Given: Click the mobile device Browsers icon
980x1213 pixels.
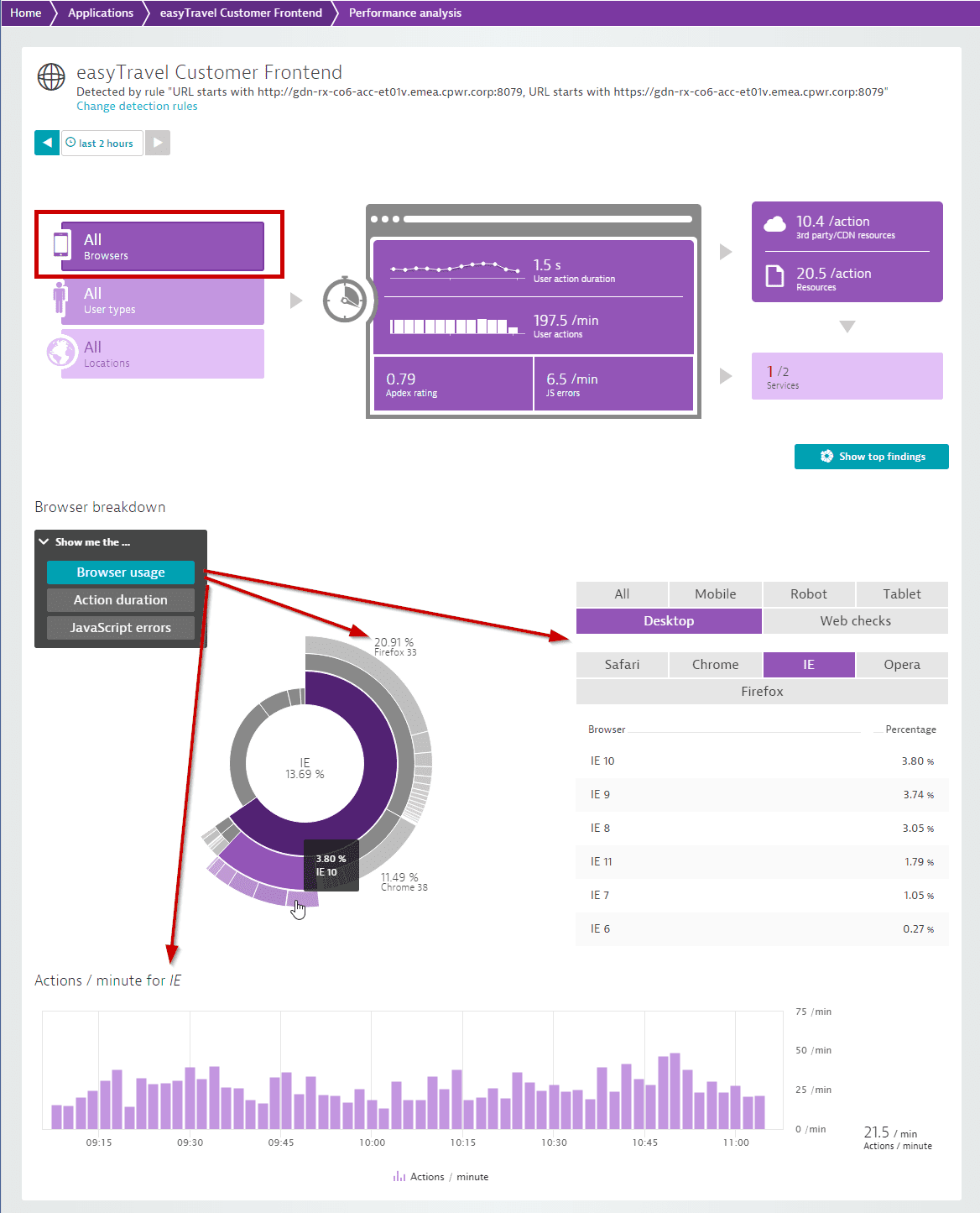Looking at the screenshot, I should click(x=61, y=243).
